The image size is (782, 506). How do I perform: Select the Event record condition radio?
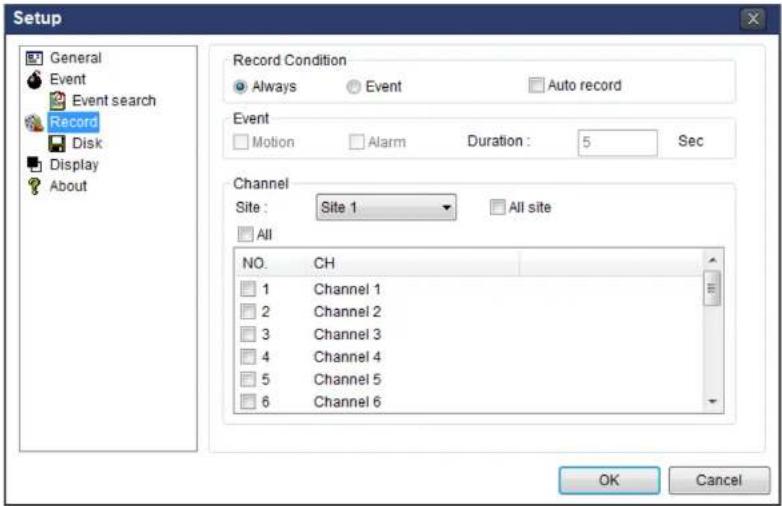pyautogui.click(x=354, y=87)
